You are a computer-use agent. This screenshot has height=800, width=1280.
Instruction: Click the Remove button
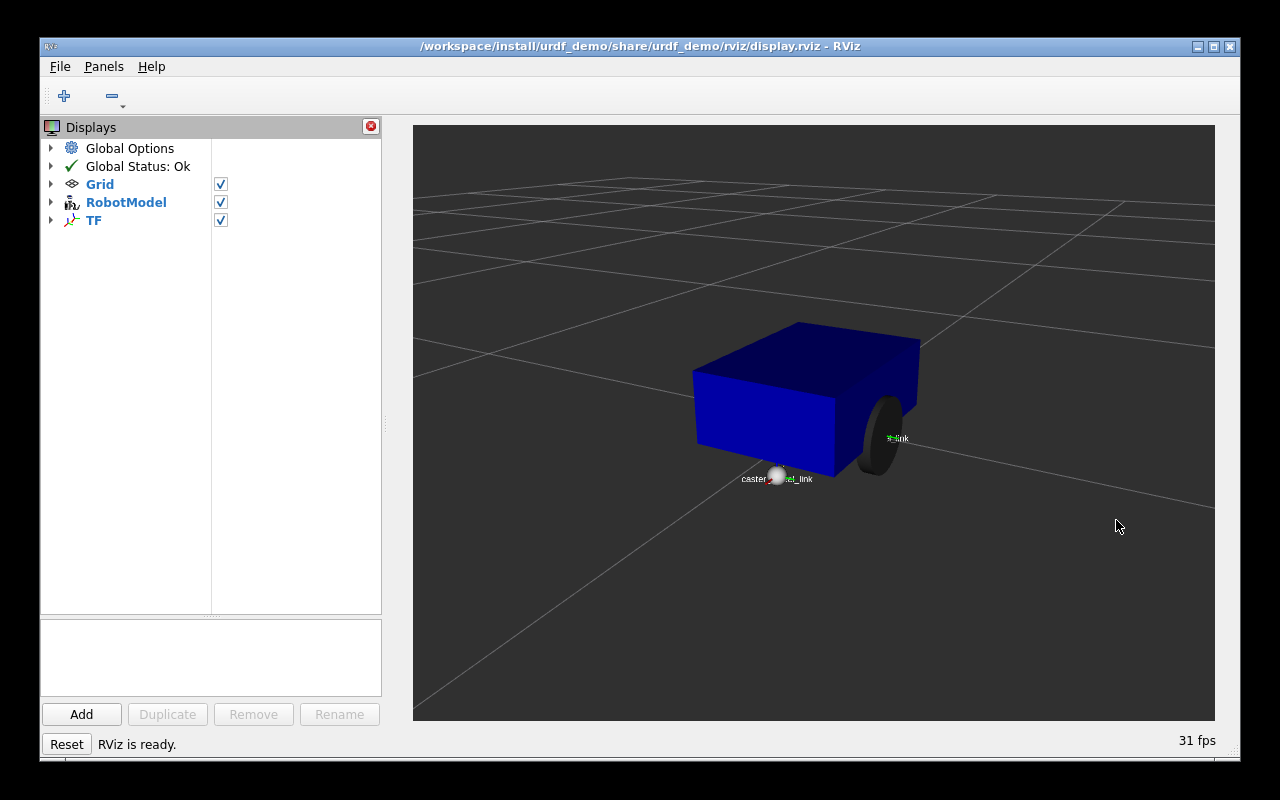tap(254, 714)
